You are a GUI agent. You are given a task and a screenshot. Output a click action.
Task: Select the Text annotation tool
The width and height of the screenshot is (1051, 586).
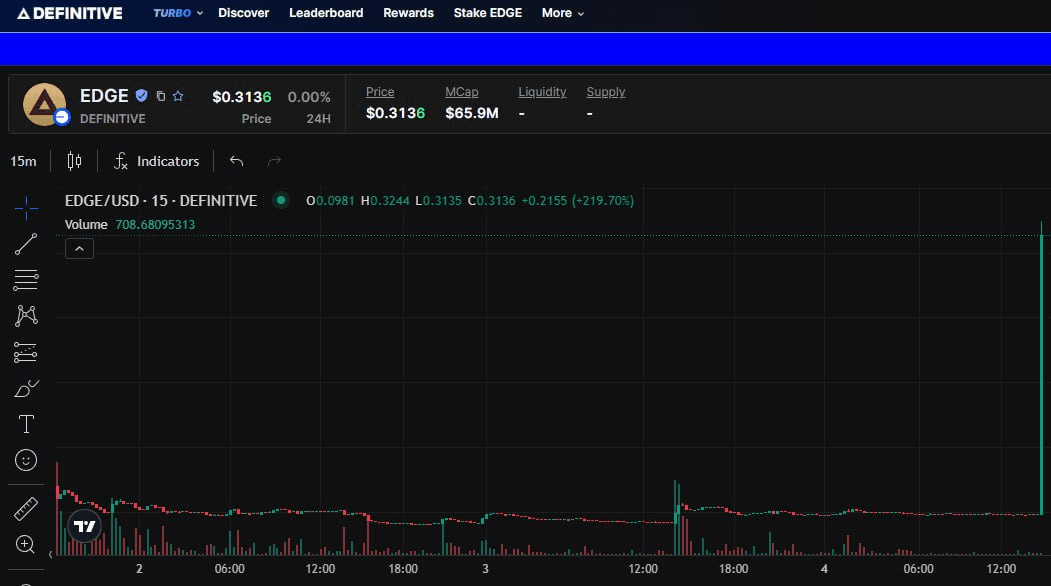pos(26,424)
